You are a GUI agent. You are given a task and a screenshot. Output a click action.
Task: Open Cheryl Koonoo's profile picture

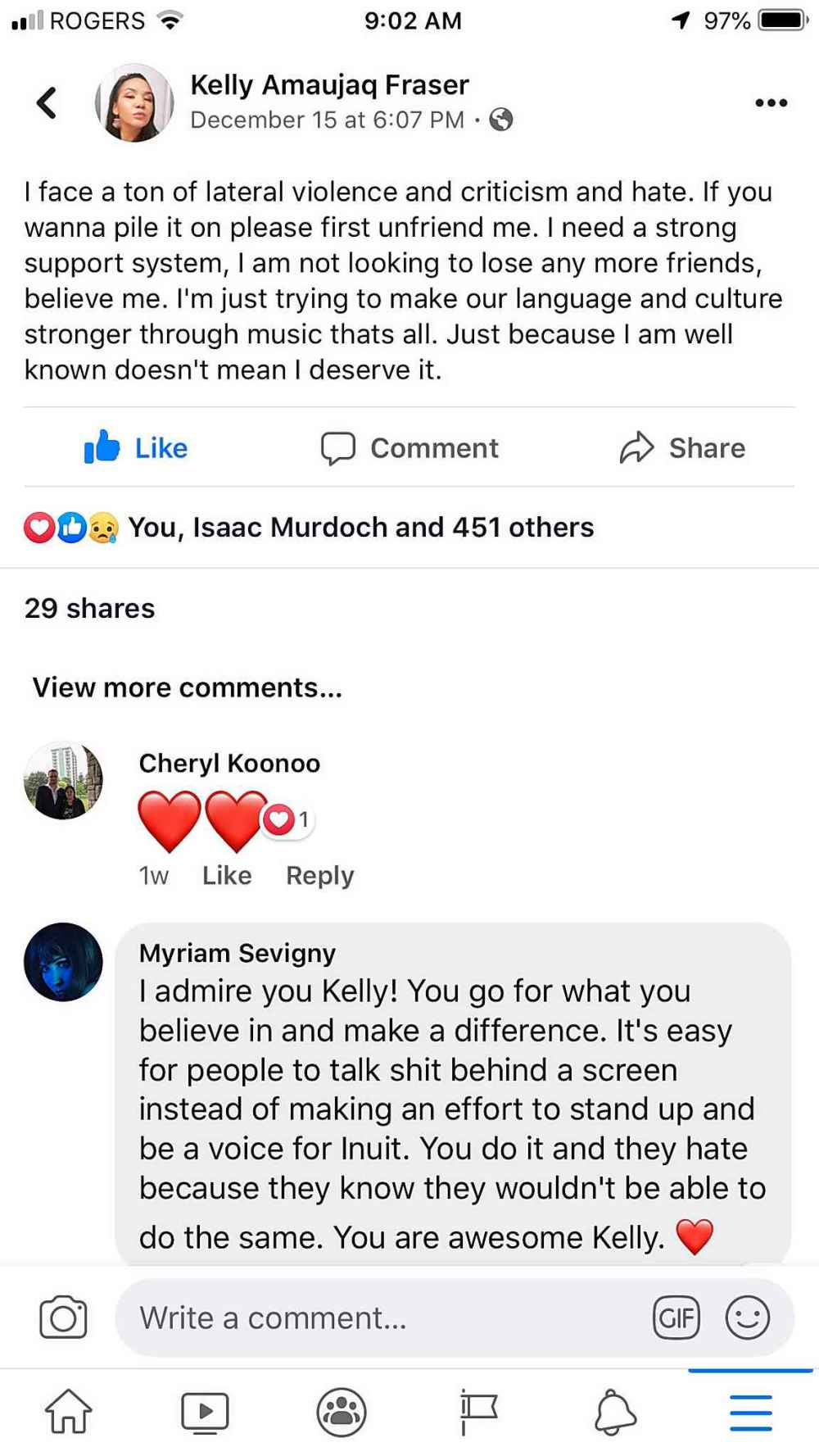[x=63, y=781]
